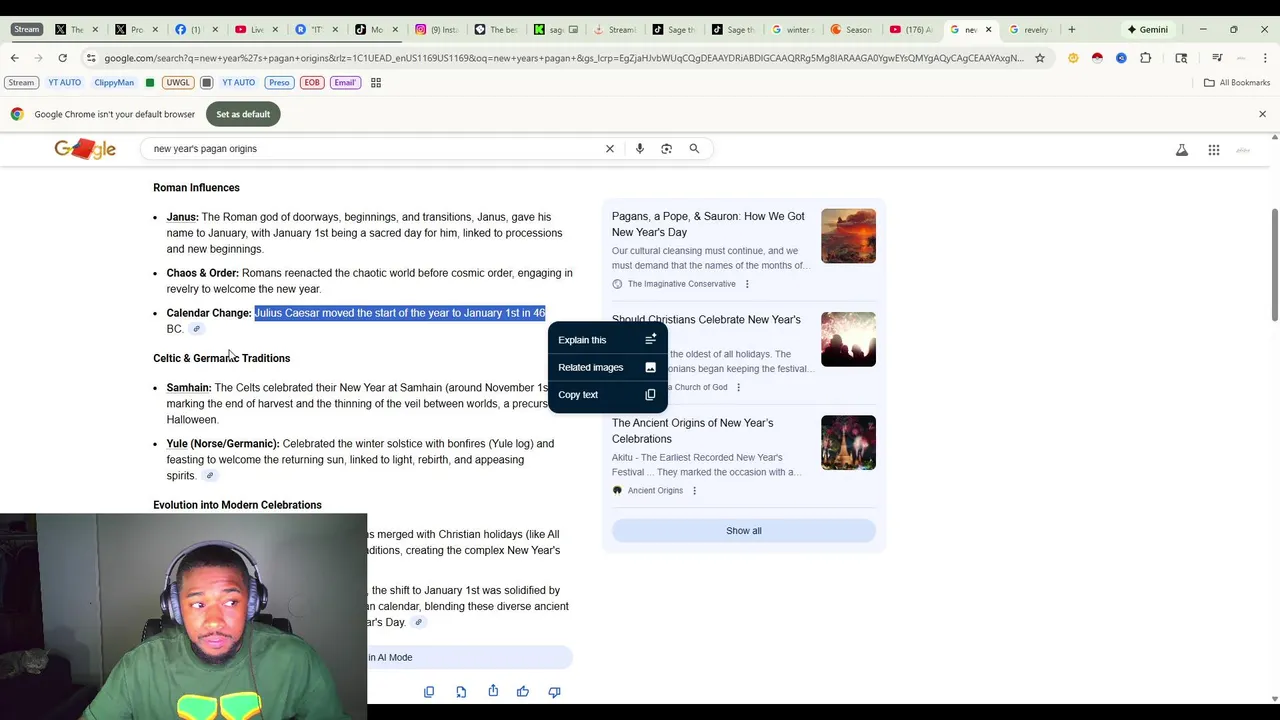Open bookmark apps grid icon
Screen dimensions: 1280x720
coord(376,83)
